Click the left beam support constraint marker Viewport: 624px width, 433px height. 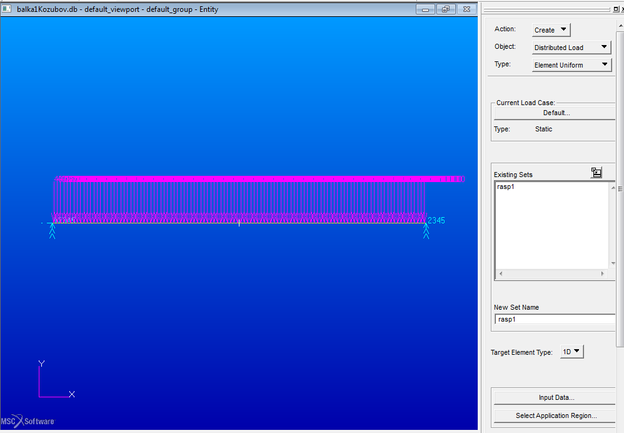pyautogui.click(x=52, y=229)
